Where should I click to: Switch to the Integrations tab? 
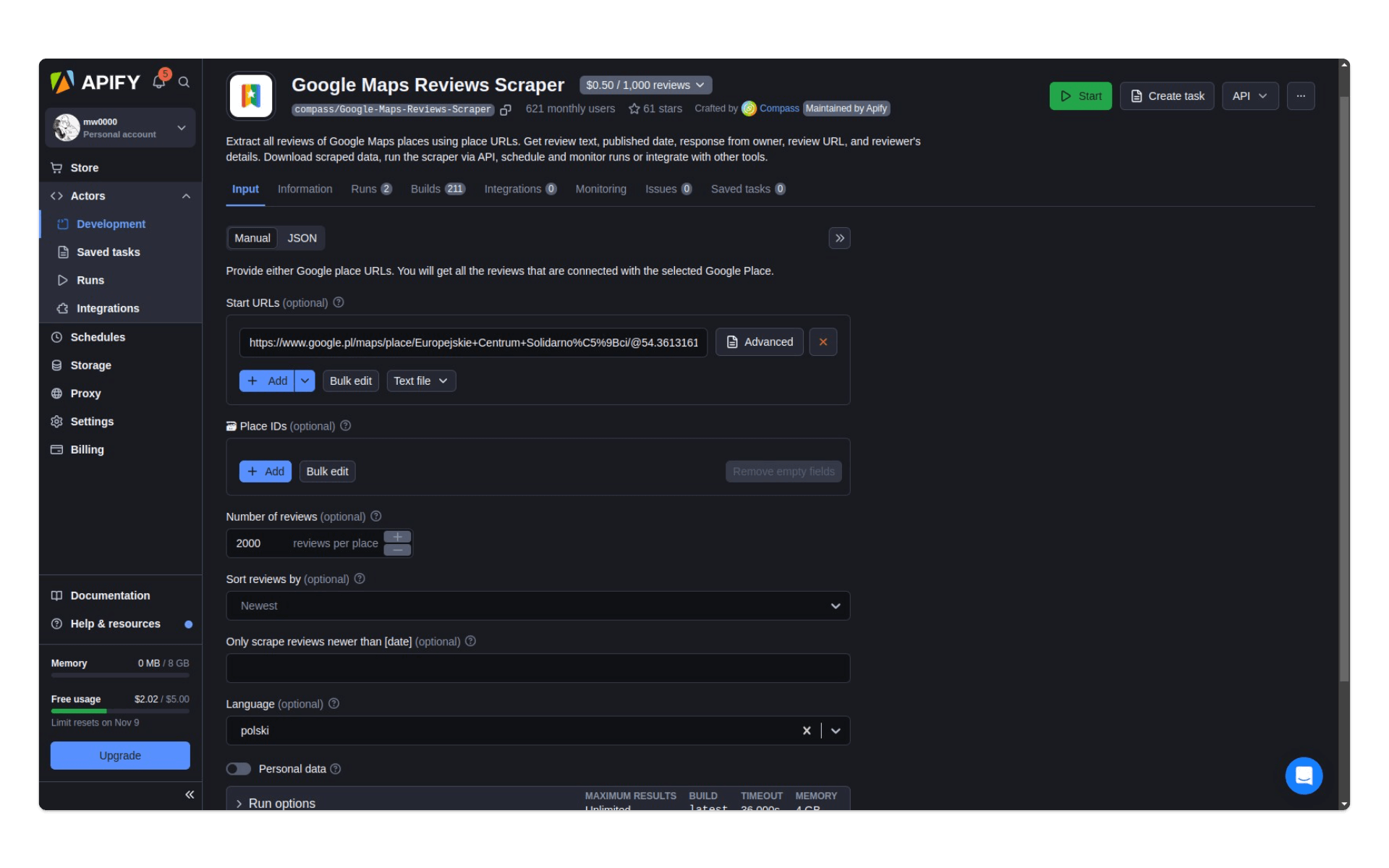point(520,189)
